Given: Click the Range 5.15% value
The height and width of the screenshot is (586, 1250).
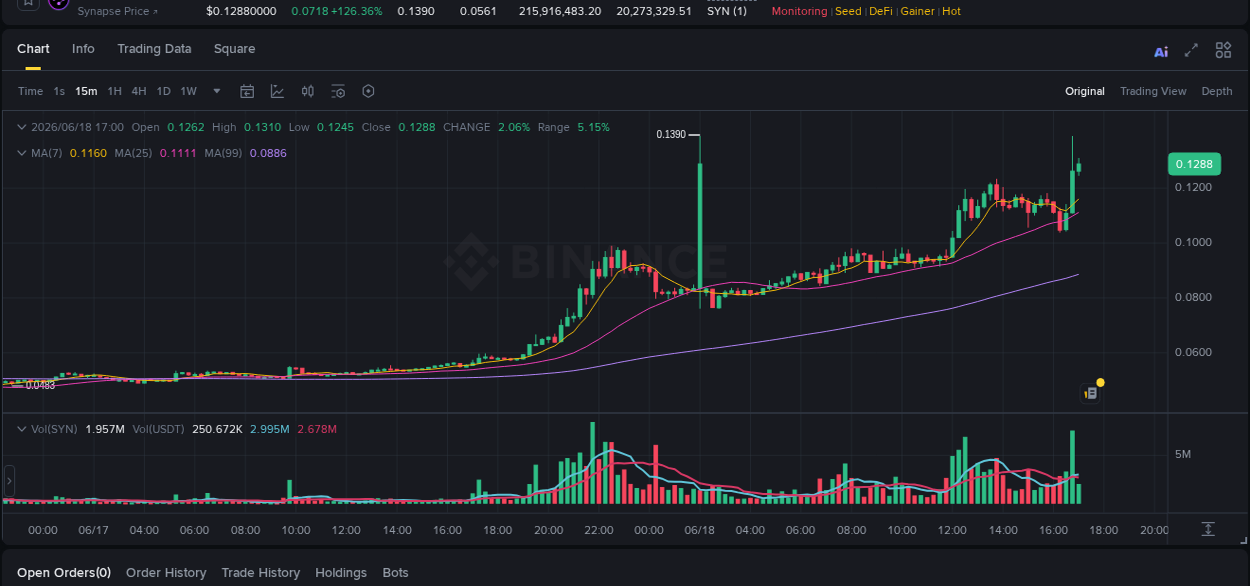Looking at the screenshot, I should coord(593,127).
